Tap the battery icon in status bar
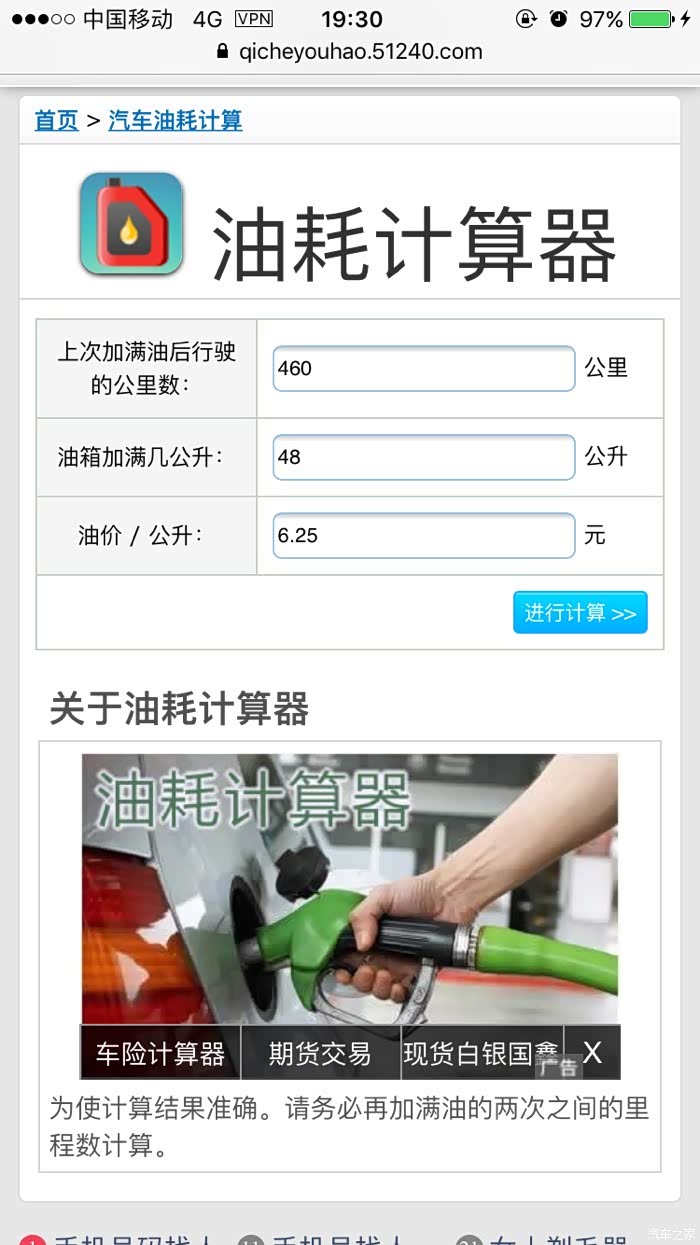 pos(651,19)
